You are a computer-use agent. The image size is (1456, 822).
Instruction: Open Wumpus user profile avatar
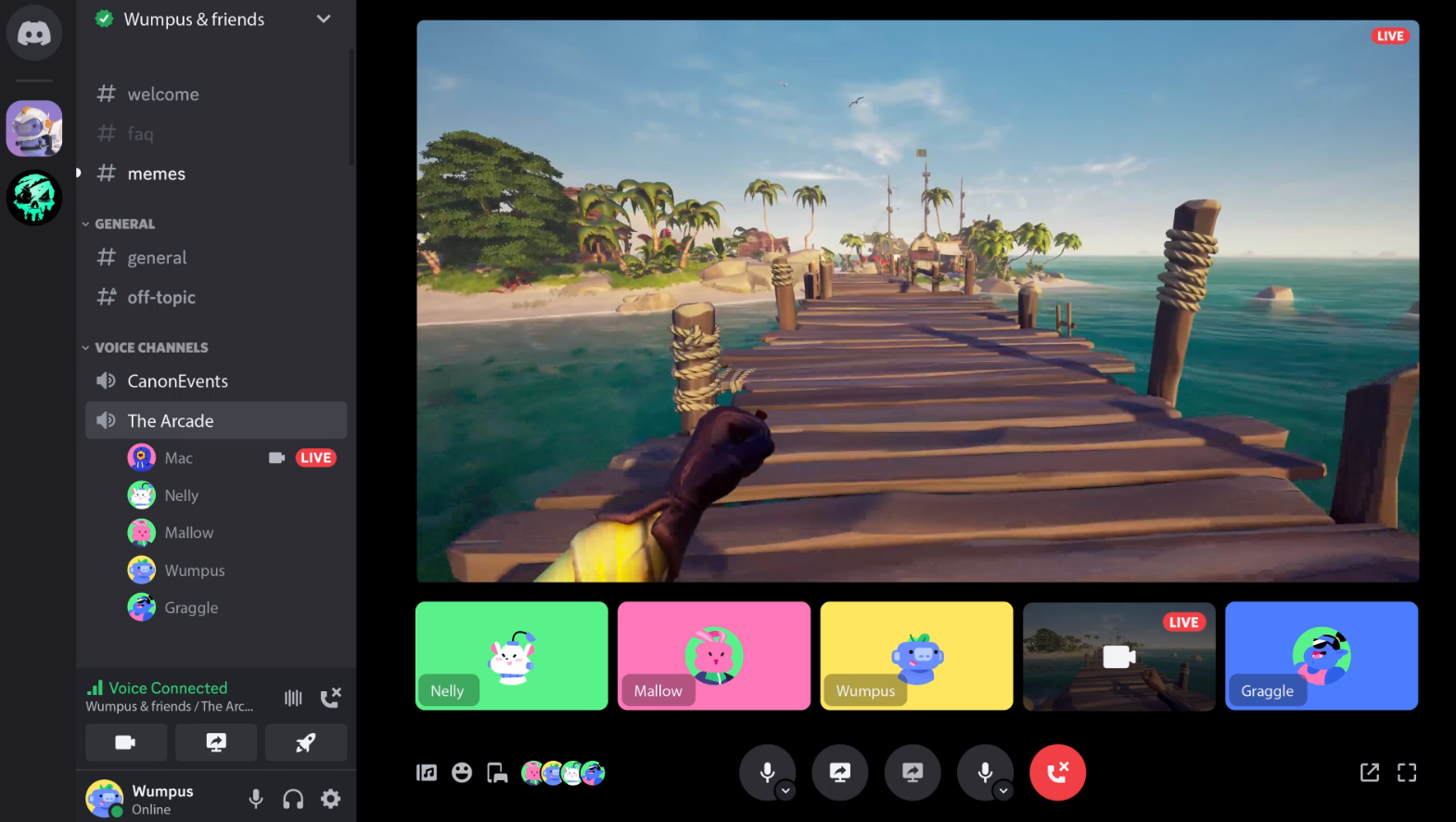105,798
